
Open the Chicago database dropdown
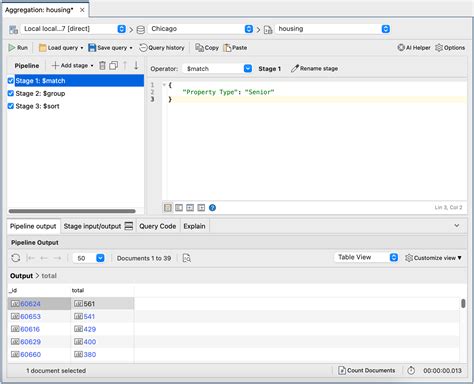coord(201,29)
